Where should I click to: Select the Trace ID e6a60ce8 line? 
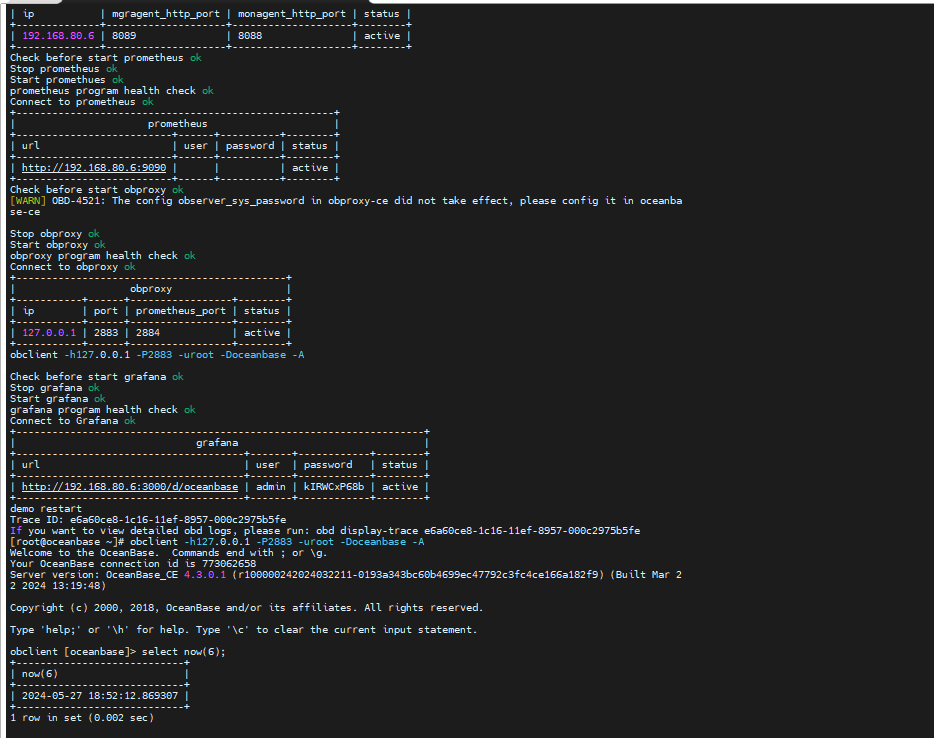coord(148,519)
